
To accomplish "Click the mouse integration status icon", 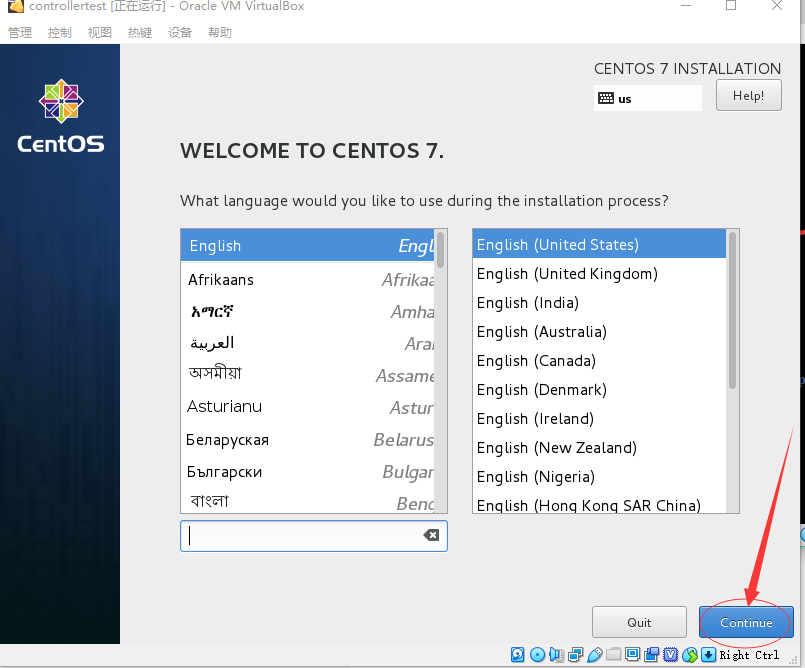I will pos(690,655).
